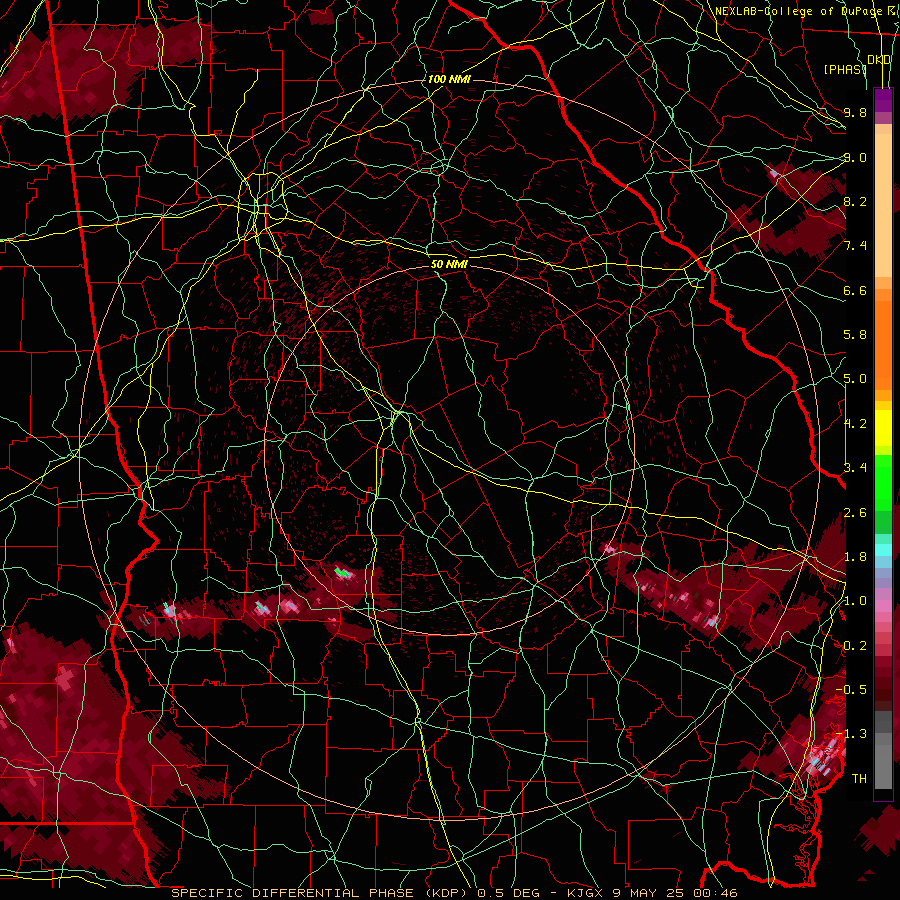The image size is (900, 900).
Task: Click the 9 MAY 25 00:46 timestamp
Action: (674, 893)
